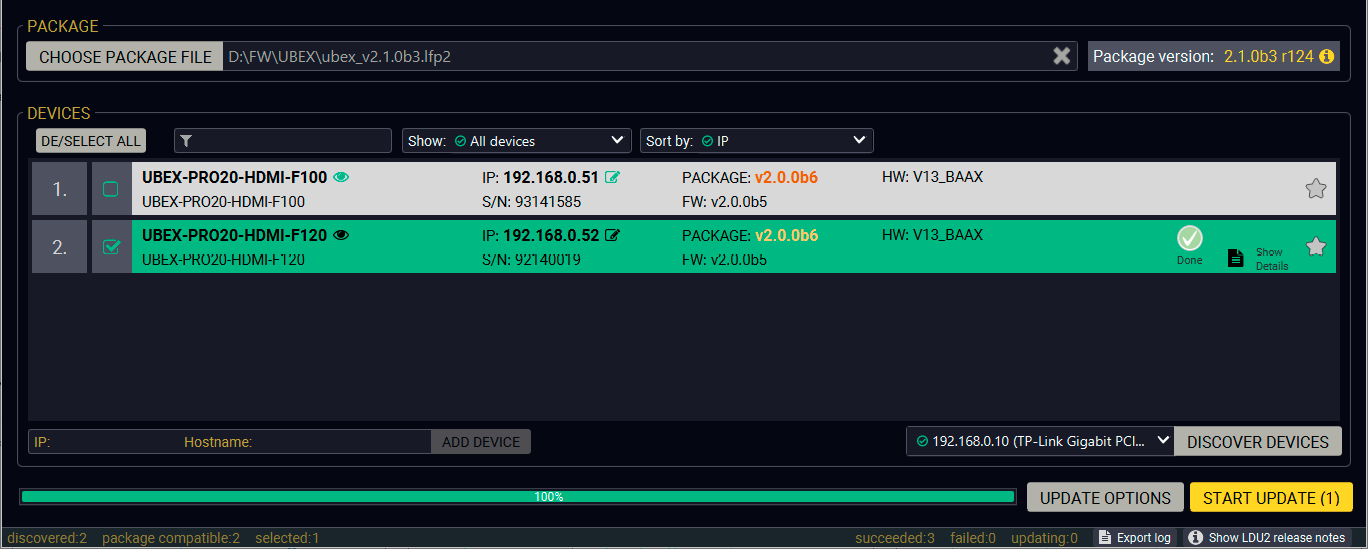Open the network interface 192.168.0.10 dropdown

click(1040, 441)
